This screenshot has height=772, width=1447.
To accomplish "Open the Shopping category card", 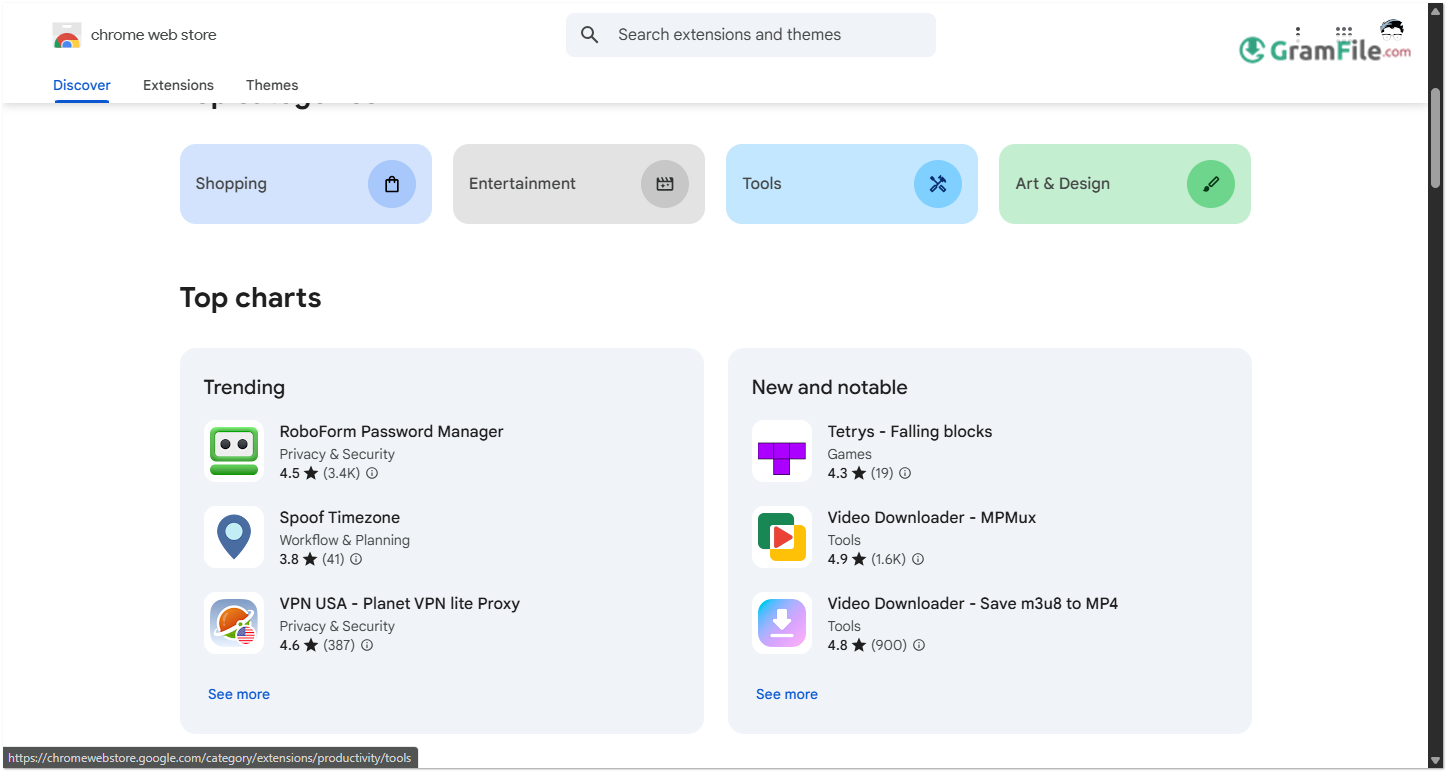I will [x=306, y=184].
